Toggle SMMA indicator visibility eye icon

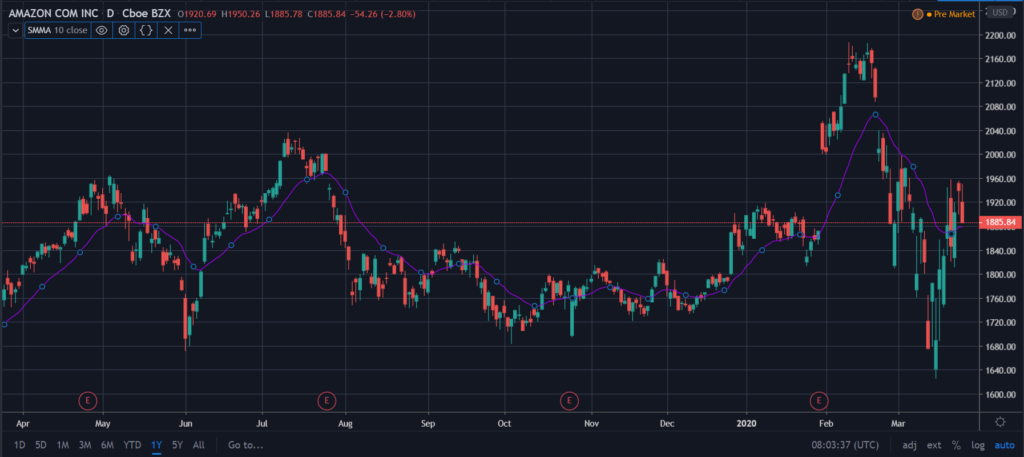(x=101, y=30)
